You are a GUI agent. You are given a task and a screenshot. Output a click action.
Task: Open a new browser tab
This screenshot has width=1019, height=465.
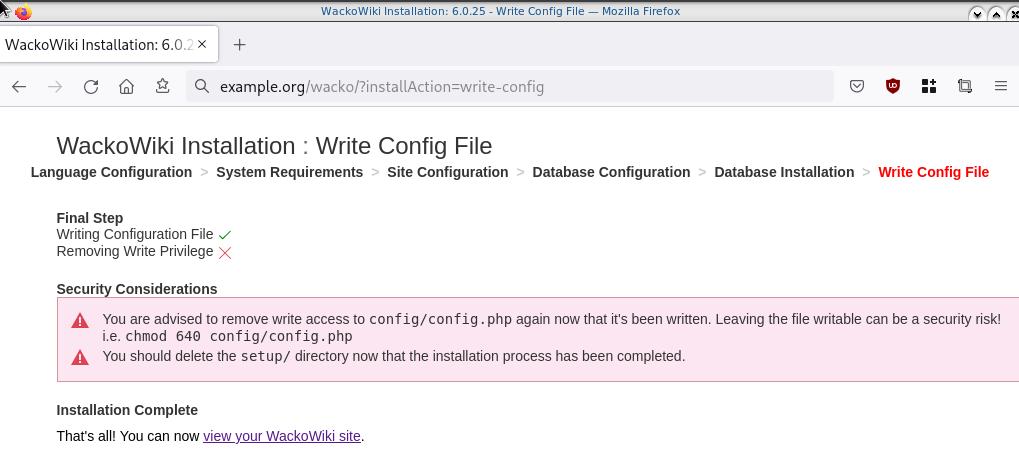click(x=239, y=45)
